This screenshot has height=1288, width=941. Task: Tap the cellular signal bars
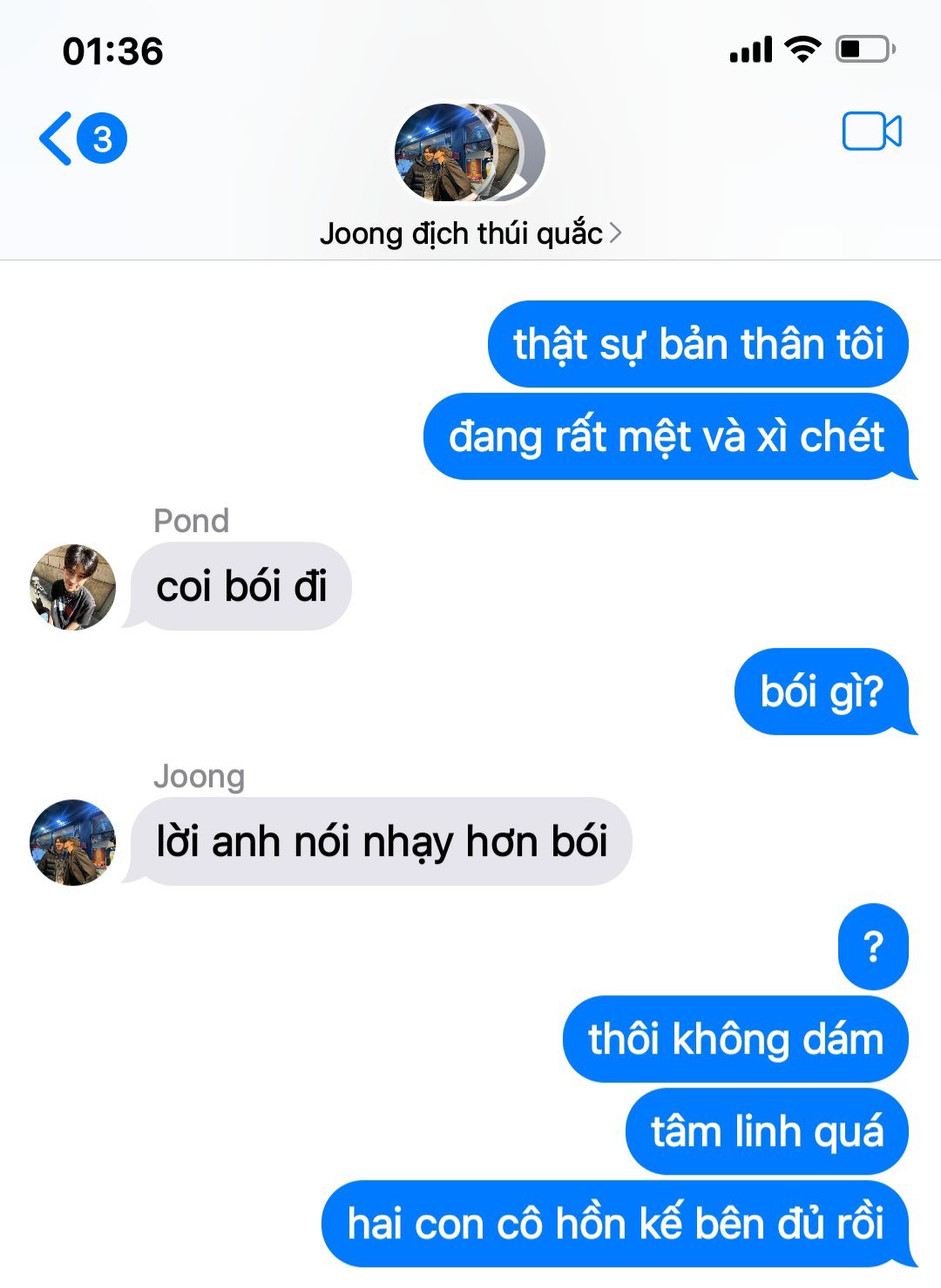[751, 50]
